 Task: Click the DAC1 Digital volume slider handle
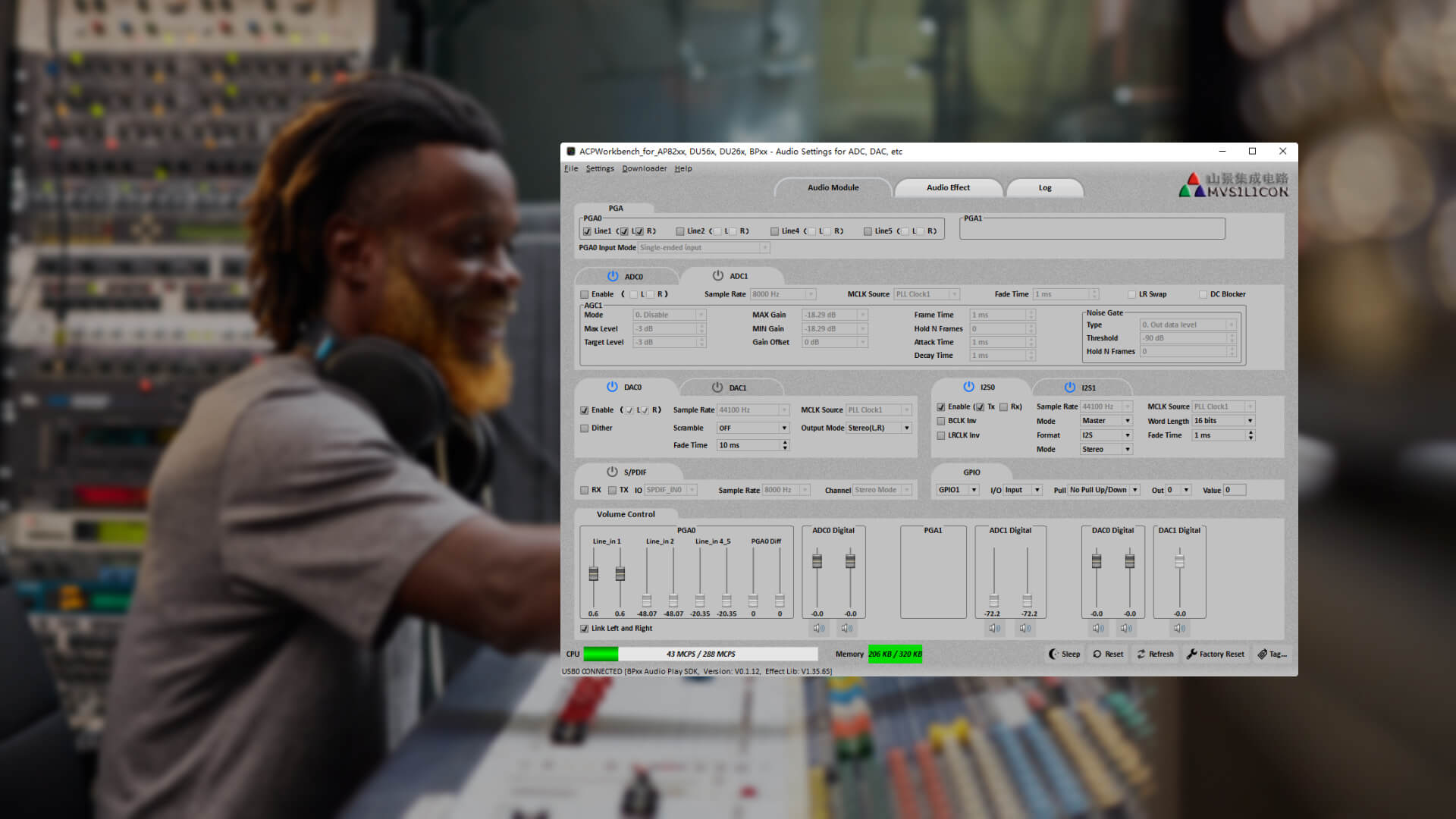1179,562
